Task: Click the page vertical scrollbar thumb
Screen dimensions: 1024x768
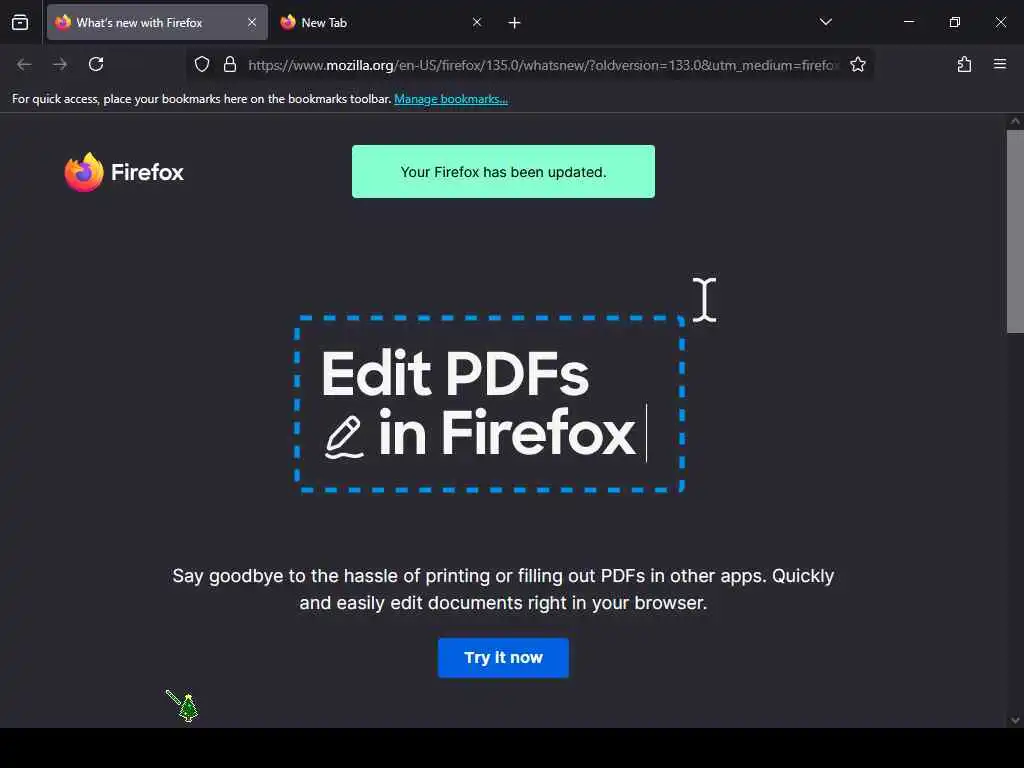Action: pyautogui.click(x=1015, y=232)
